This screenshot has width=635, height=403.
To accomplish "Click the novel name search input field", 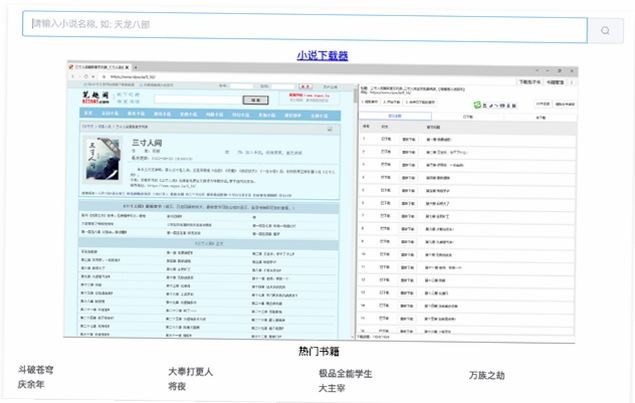I will tap(305, 27).
